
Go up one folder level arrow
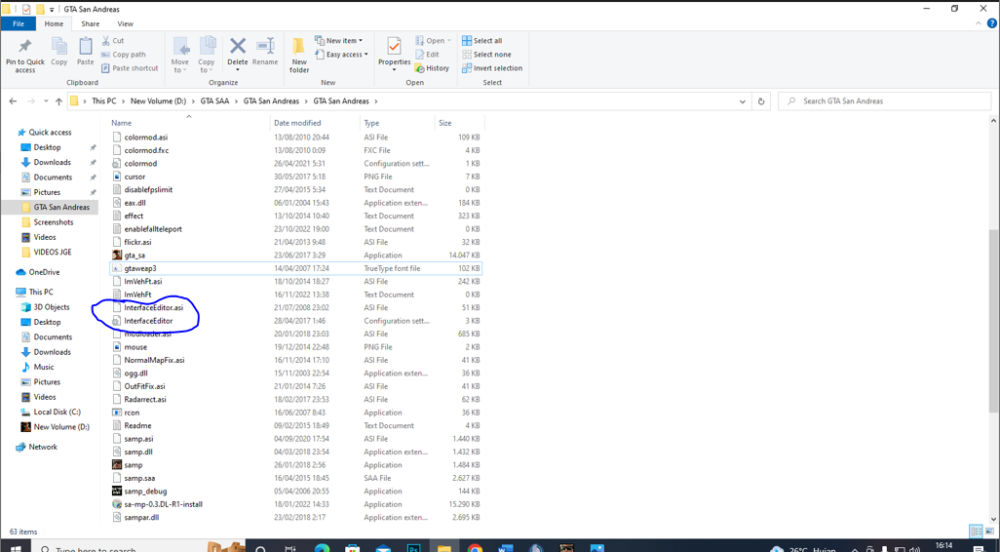[59, 101]
